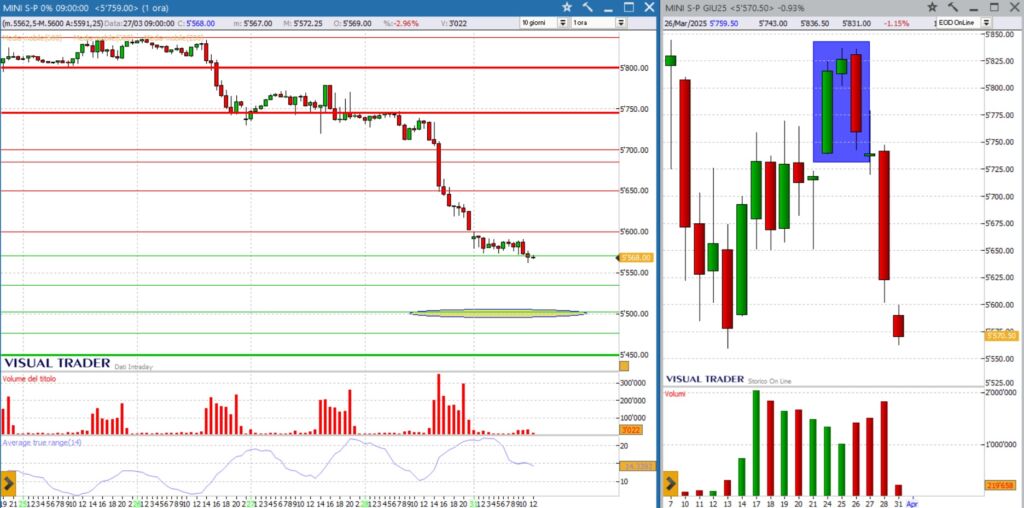Click the orange arrow button in daily chart corner
This screenshot has width=1024, height=508.
point(671,484)
